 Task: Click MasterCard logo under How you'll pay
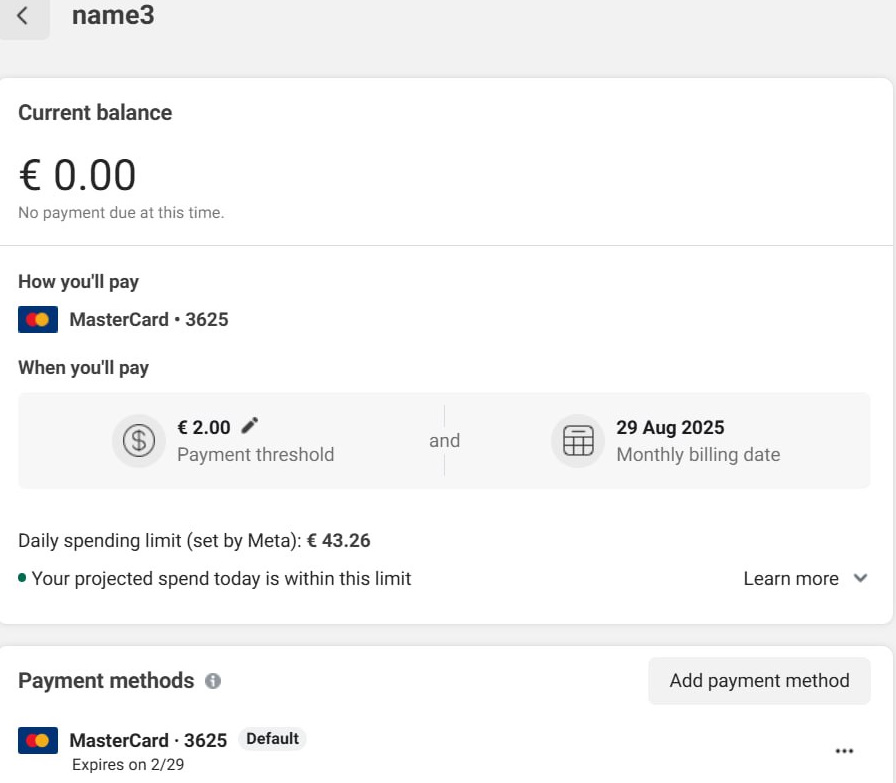click(38, 320)
